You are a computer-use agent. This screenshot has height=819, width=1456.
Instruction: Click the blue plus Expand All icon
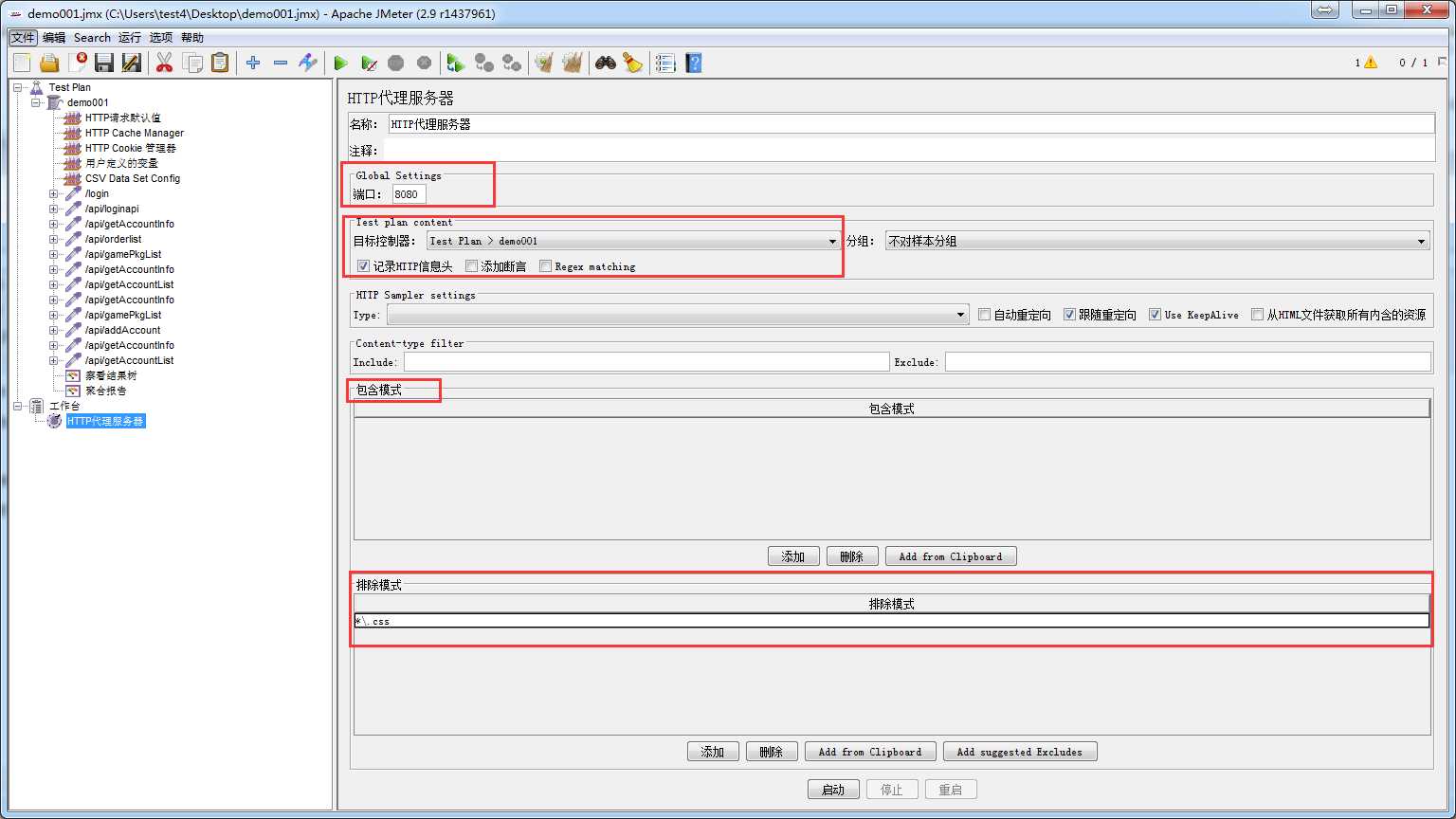coord(253,63)
